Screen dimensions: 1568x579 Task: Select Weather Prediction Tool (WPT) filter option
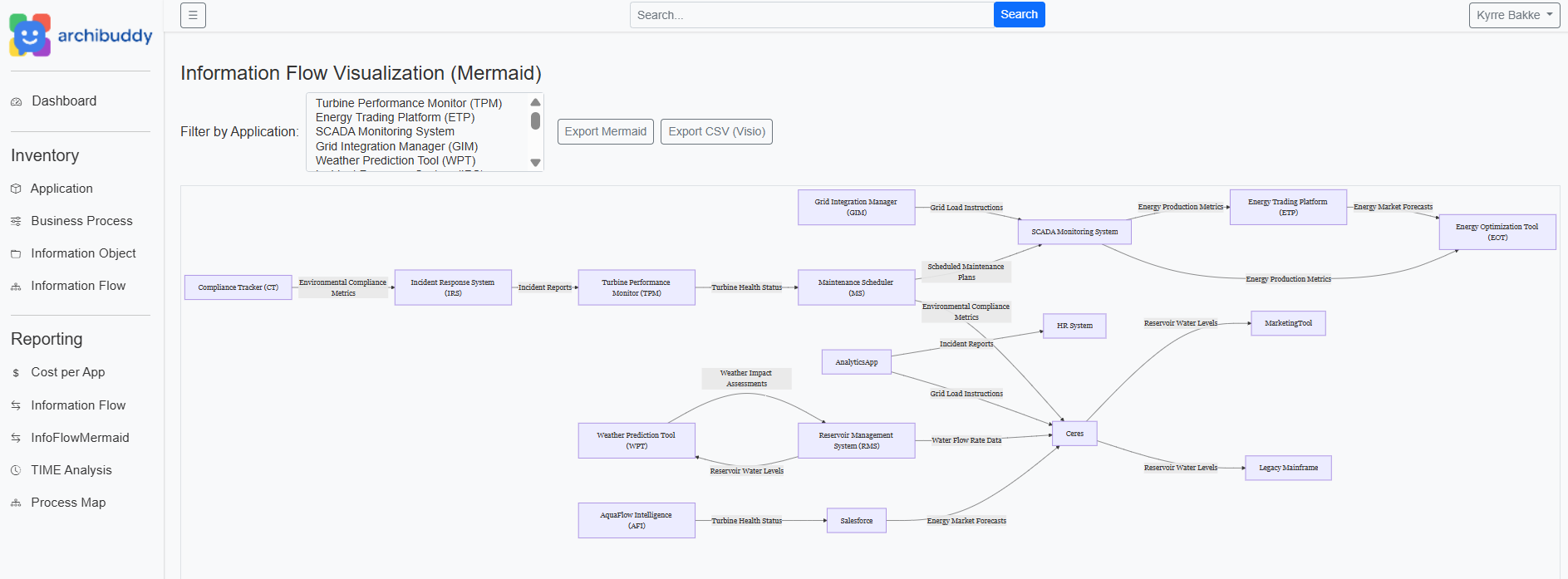click(396, 160)
